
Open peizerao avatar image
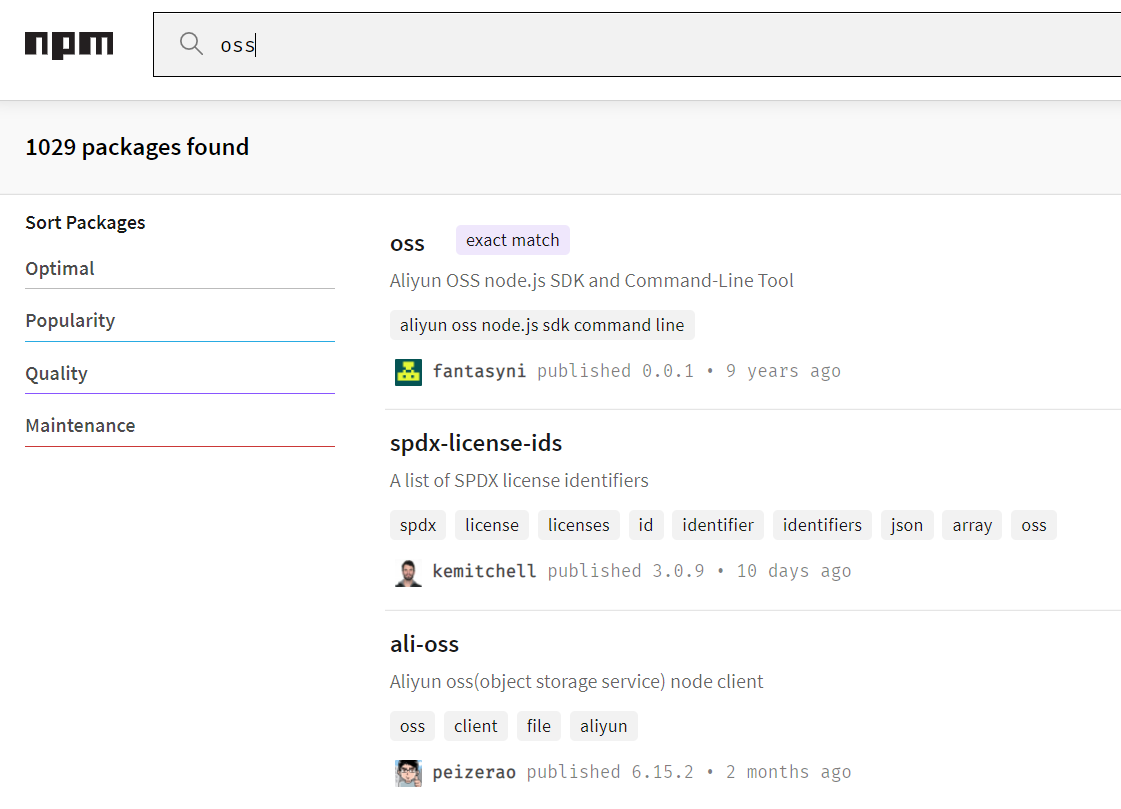(408, 773)
